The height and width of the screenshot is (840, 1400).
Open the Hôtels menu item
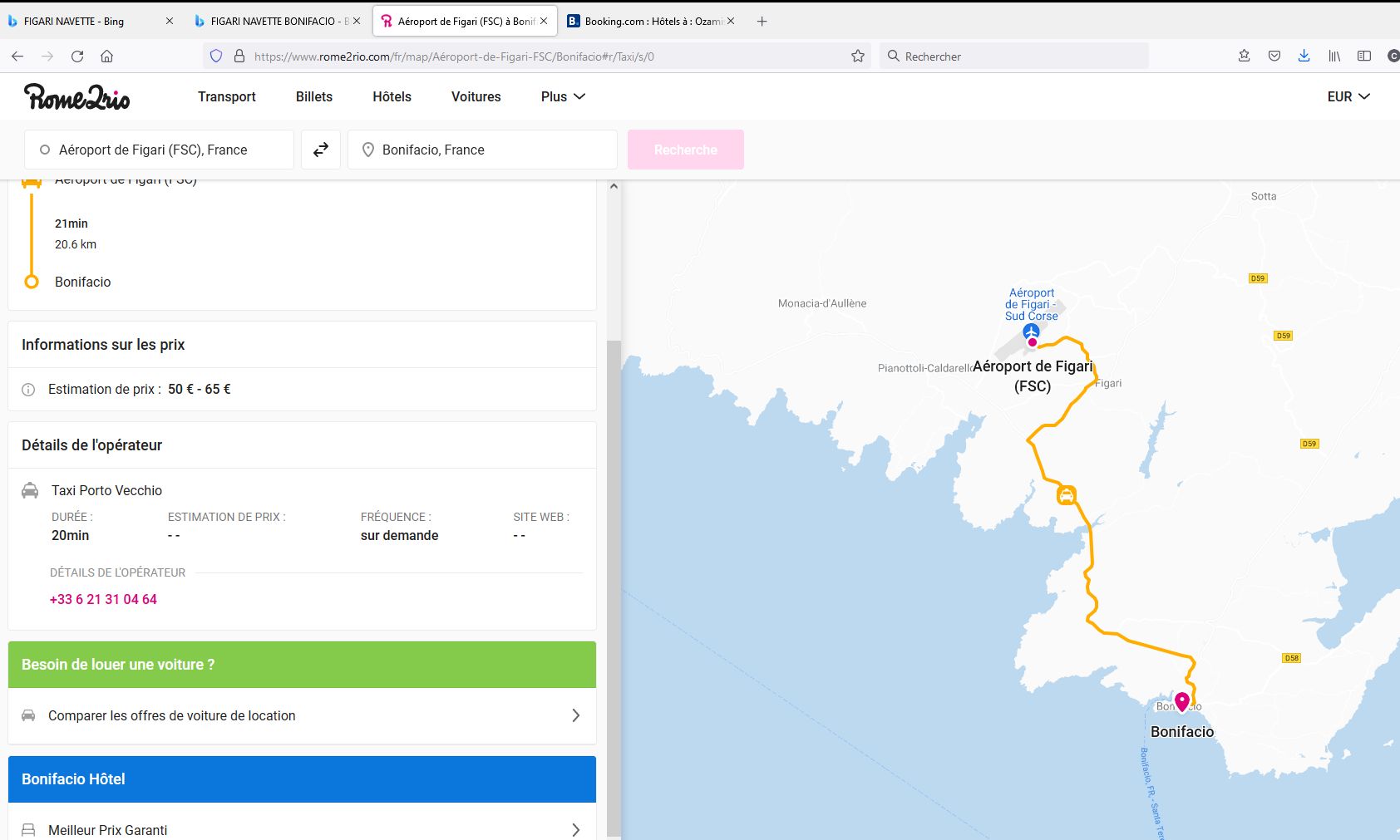point(392,96)
